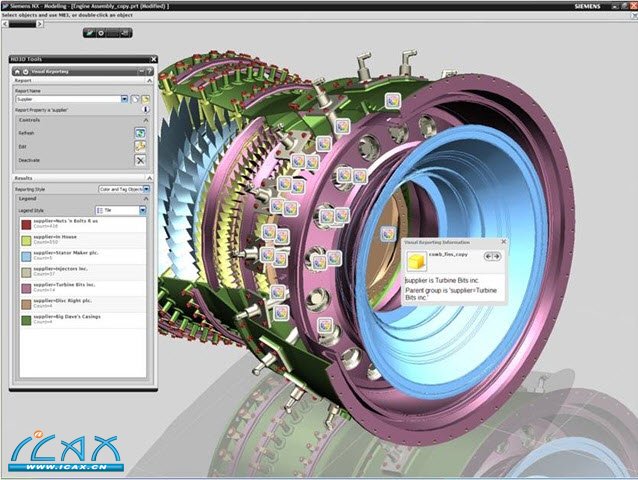Select legend row supplier=Nuts 'n Bolts R us
Viewport: 638px width, 480px height.
(x=83, y=224)
